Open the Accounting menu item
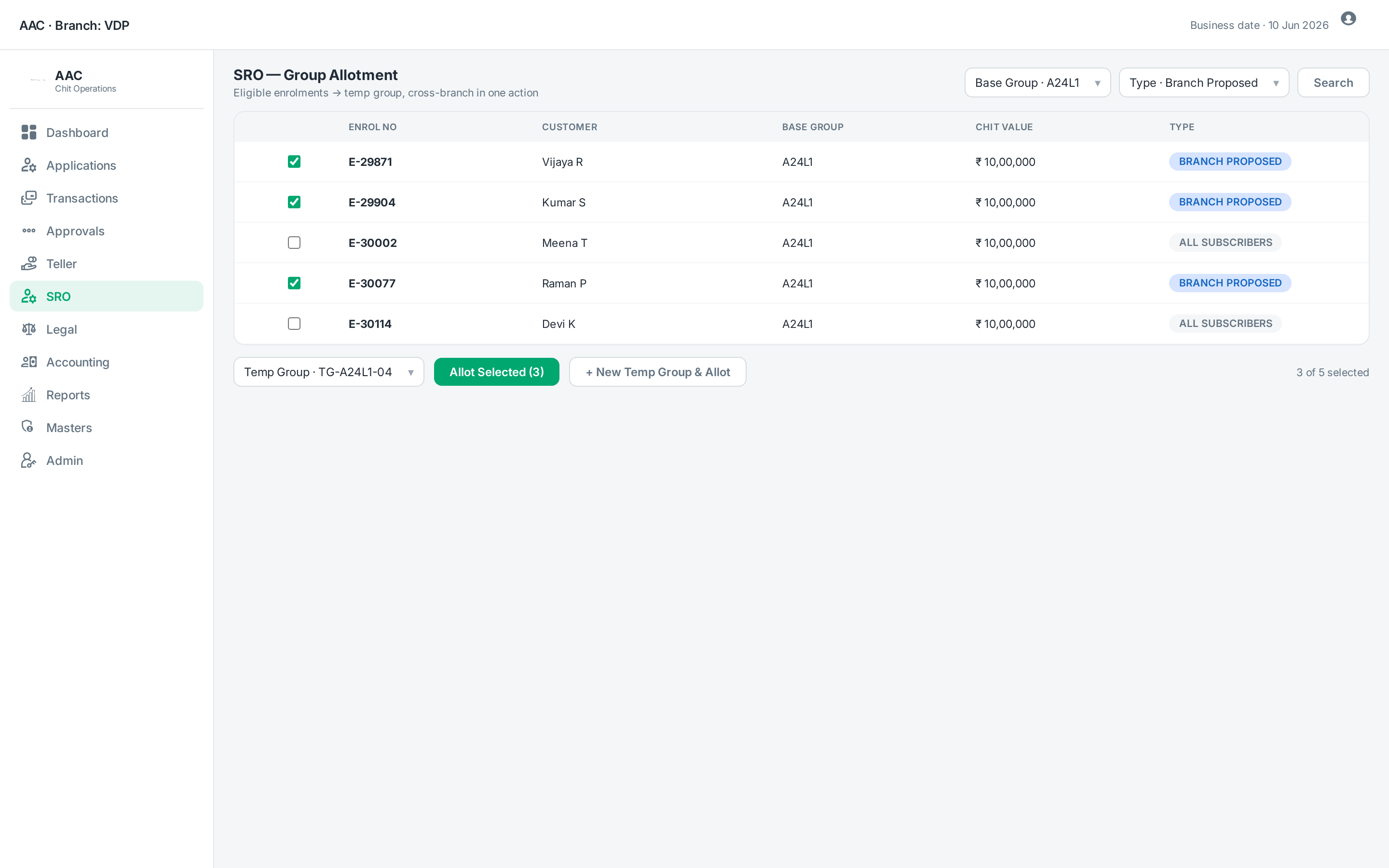The image size is (1389, 868). [106, 362]
